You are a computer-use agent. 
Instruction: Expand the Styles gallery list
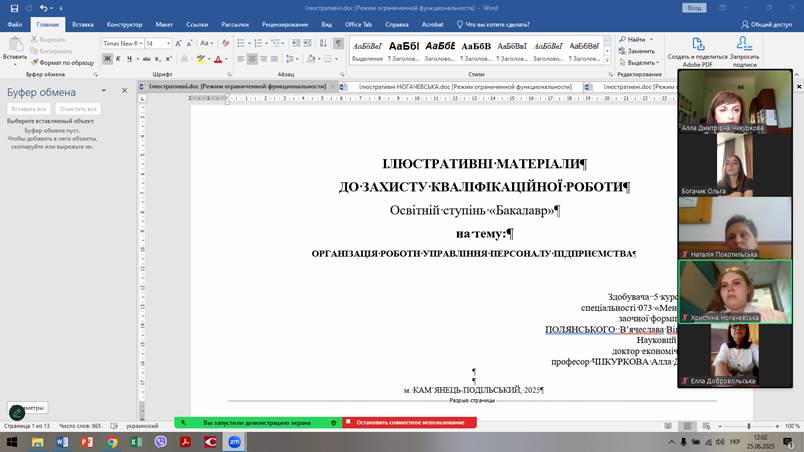pos(608,62)
